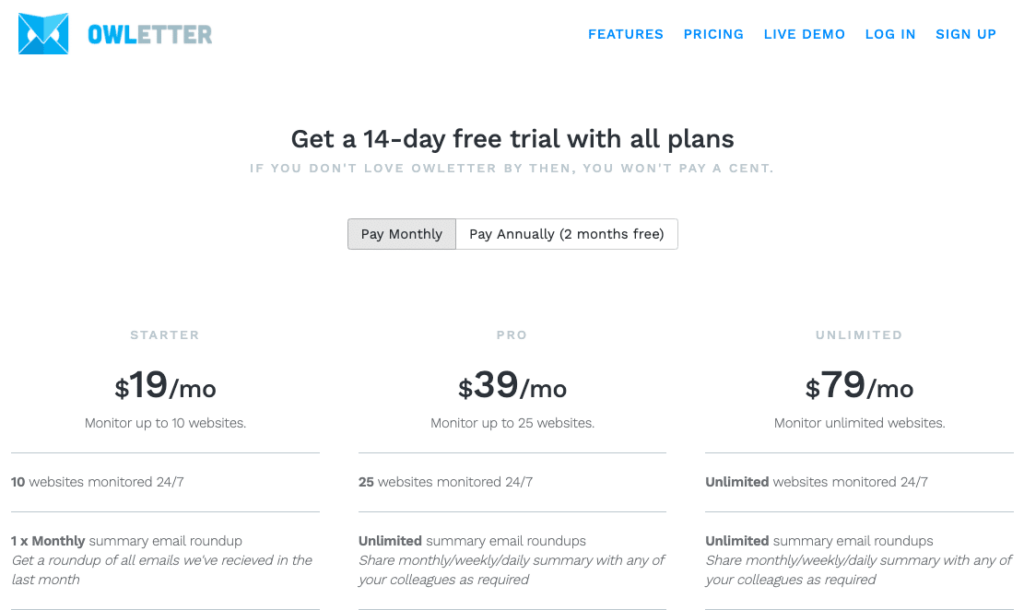Click the Starter plan heading
Image resolution: width=1024 pixels, height=610 pixels.
[x=165, y=335]
